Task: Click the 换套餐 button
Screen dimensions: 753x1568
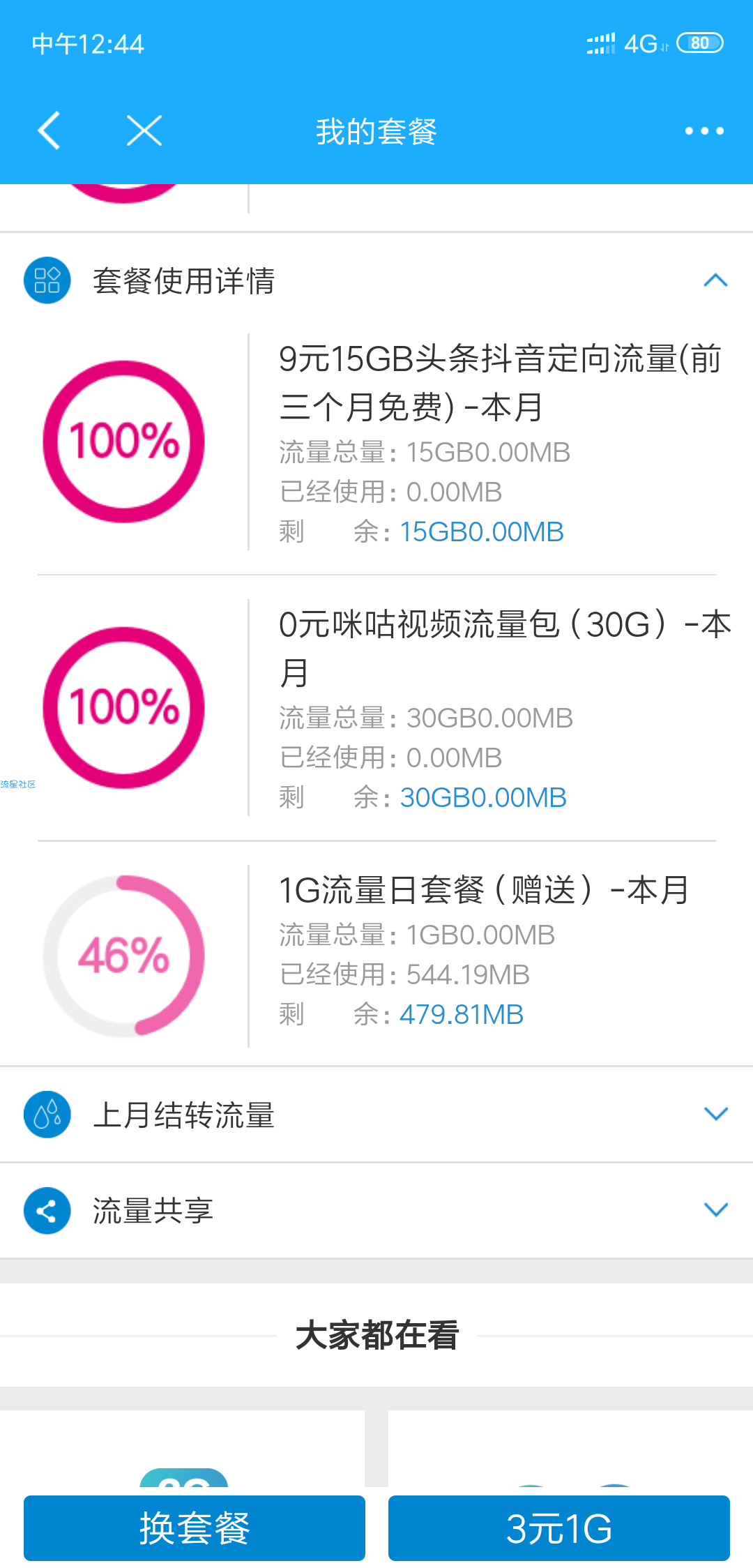Action: click(195, 1528)
